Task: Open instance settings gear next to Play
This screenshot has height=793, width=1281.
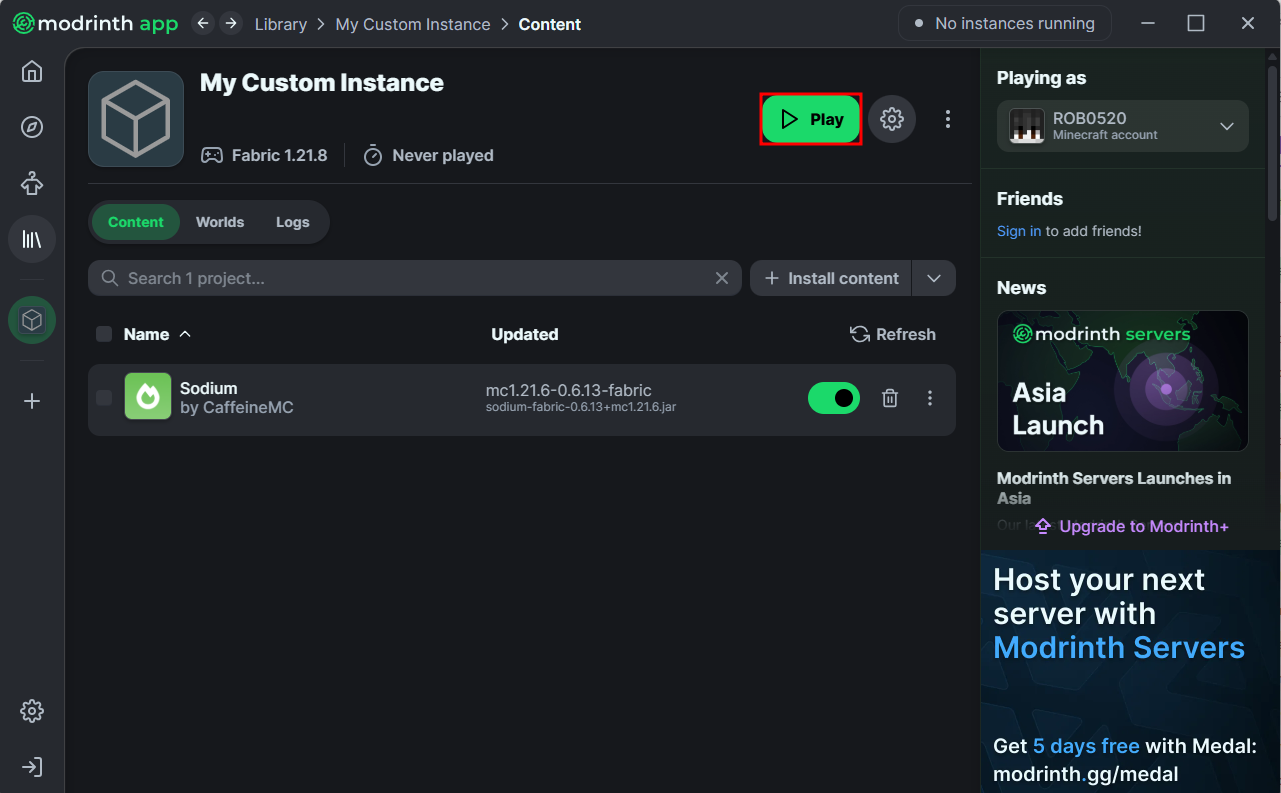Action: point(892,119)
